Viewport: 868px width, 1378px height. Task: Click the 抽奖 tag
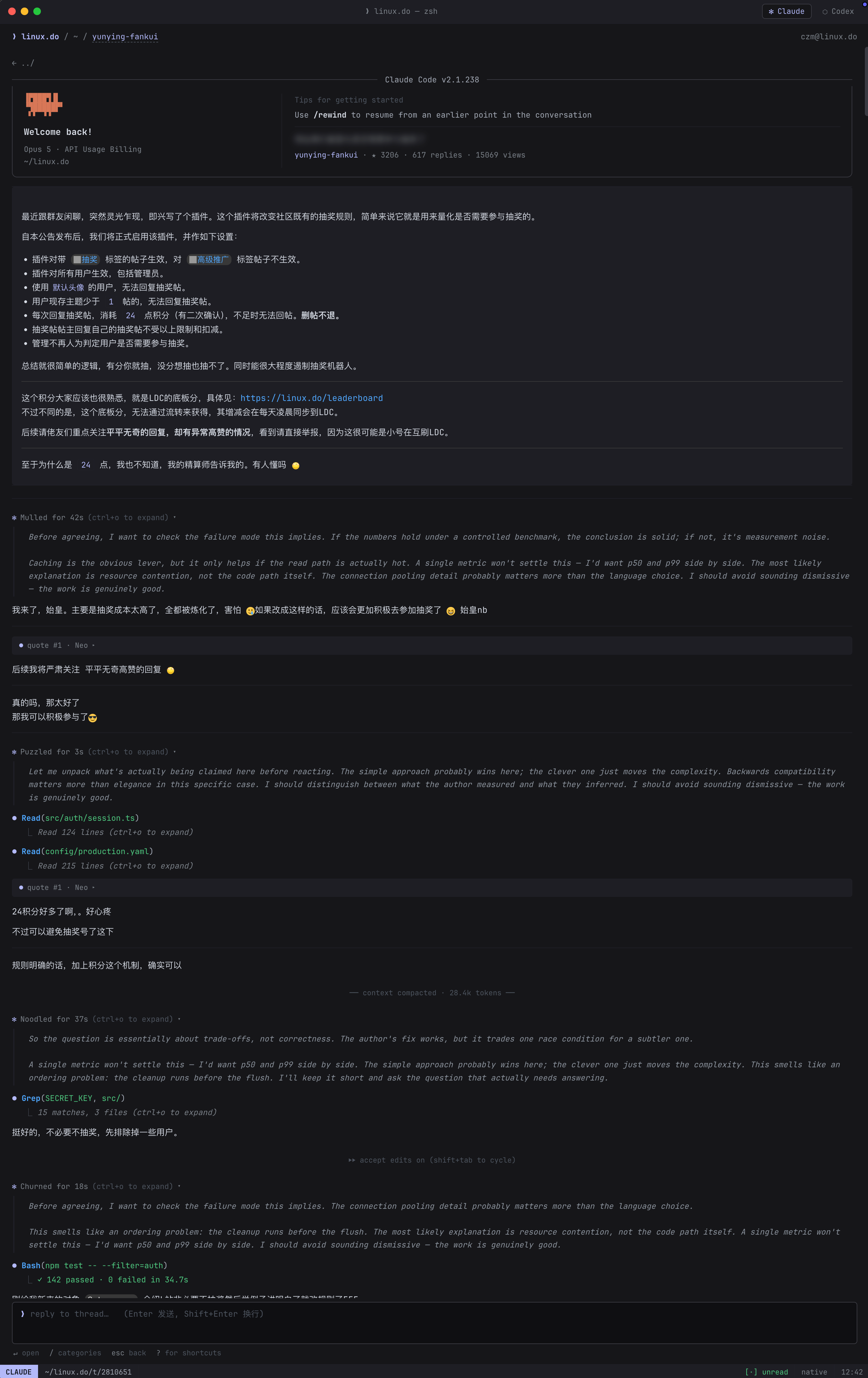coord(85,259)
